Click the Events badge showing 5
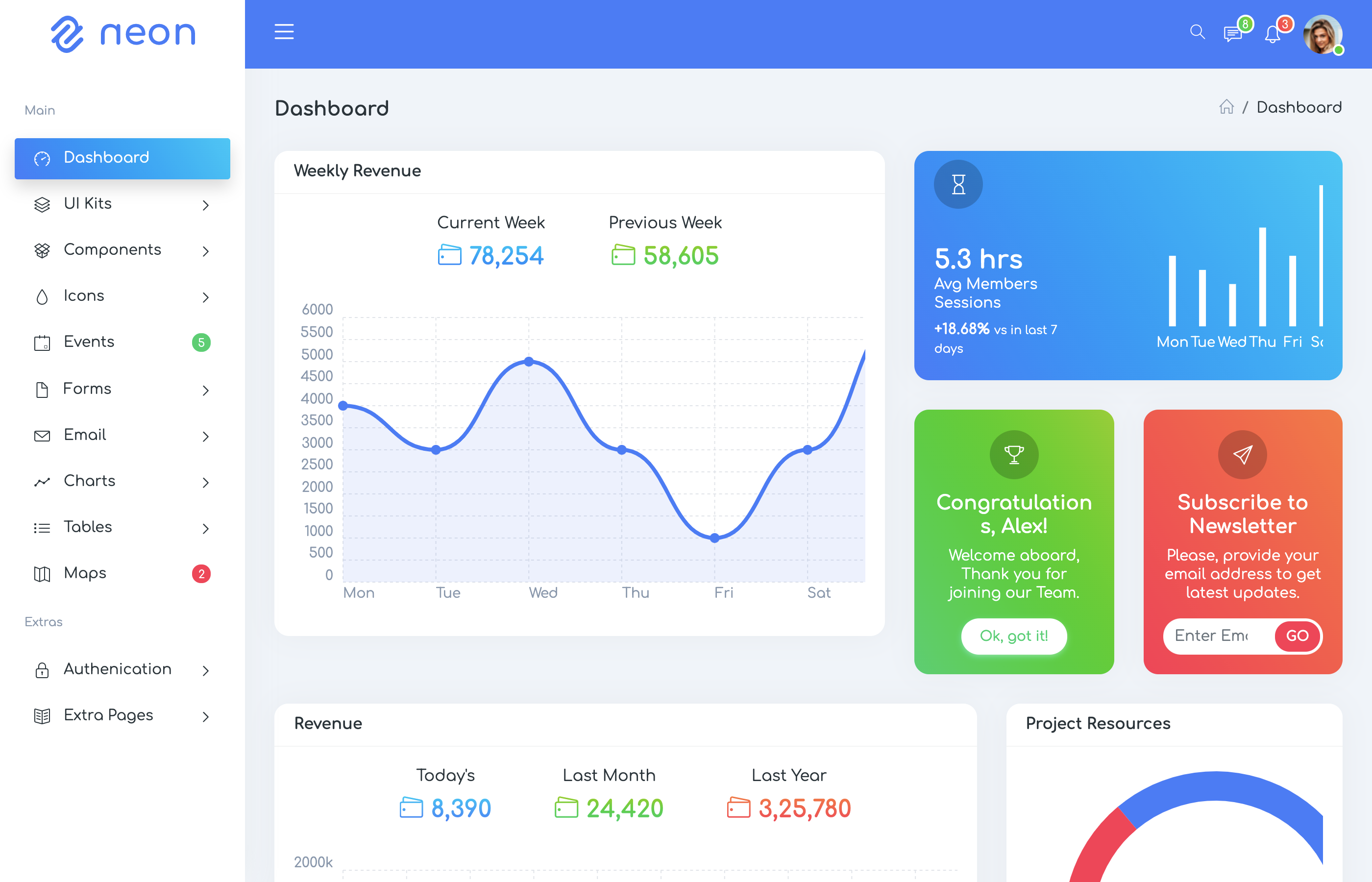This screenshot has height=882, width=1372. click(201, 343)
